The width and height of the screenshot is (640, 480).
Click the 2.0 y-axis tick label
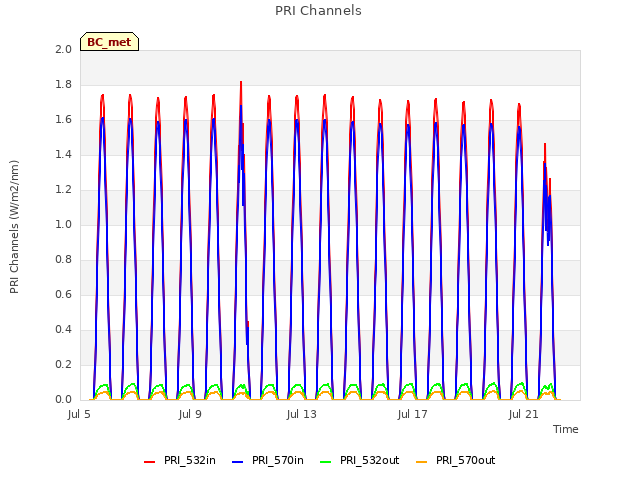tap(63, 49)
